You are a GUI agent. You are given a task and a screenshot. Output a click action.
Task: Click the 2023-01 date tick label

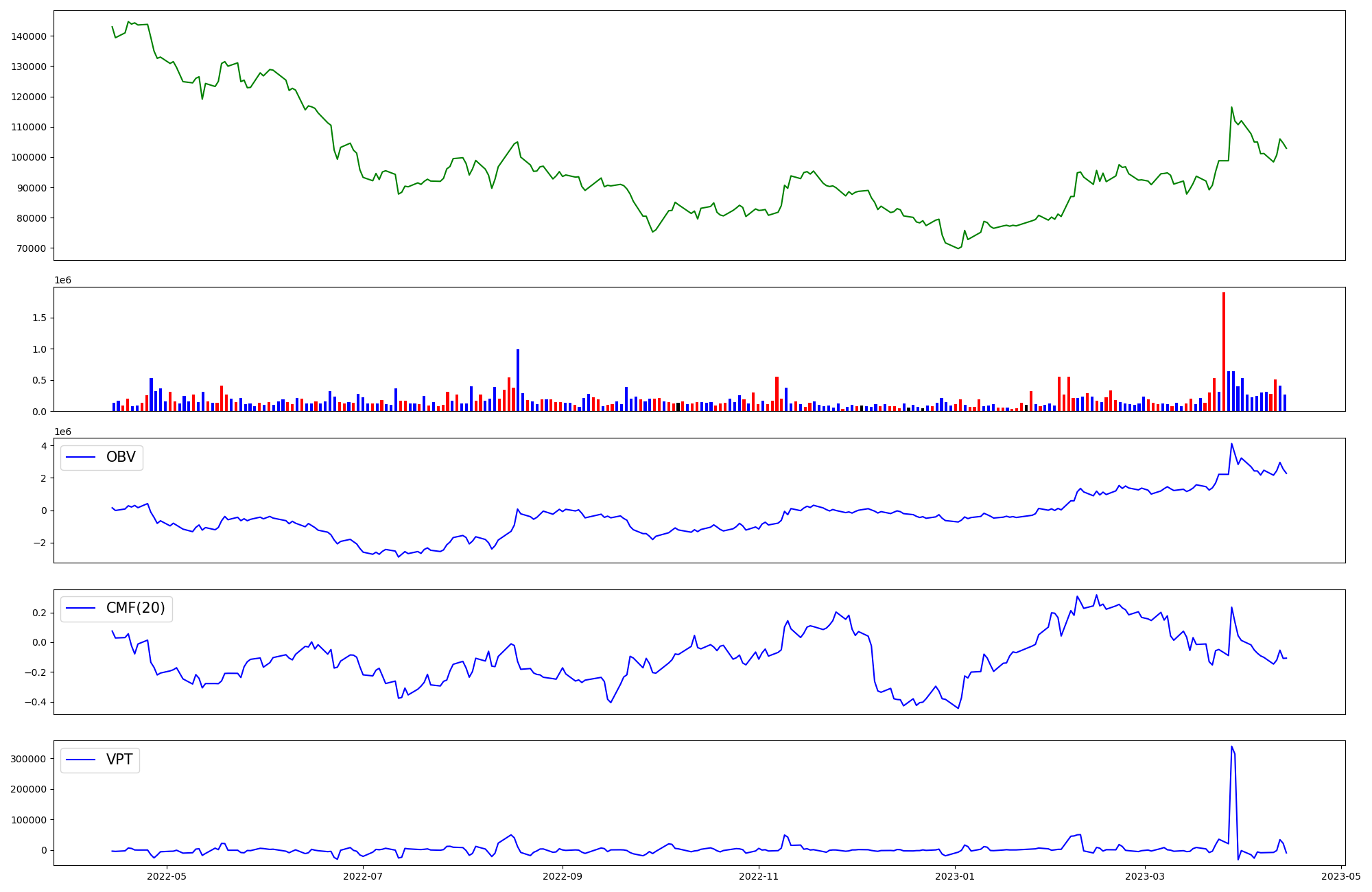955,876
